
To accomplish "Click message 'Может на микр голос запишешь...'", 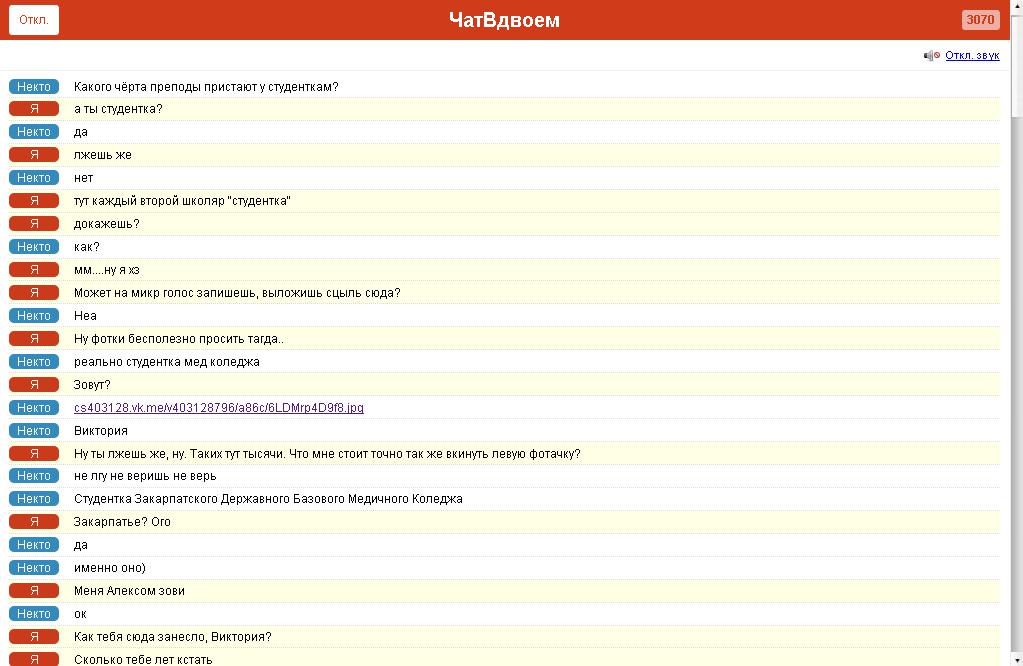I will coord(237,293).
